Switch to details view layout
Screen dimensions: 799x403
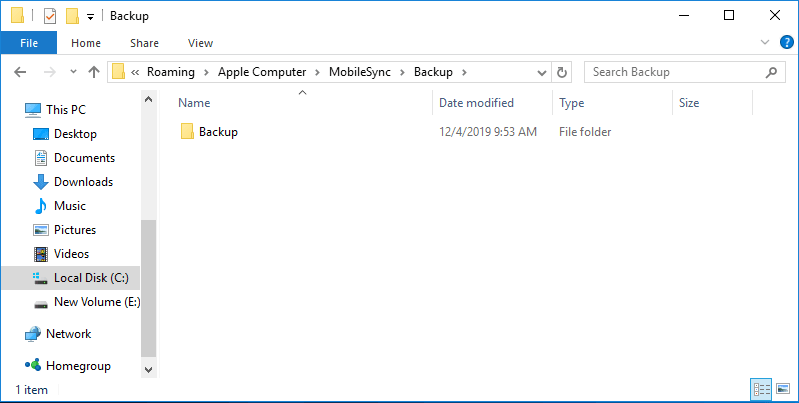pyautogui.click(x=760, y=388)
